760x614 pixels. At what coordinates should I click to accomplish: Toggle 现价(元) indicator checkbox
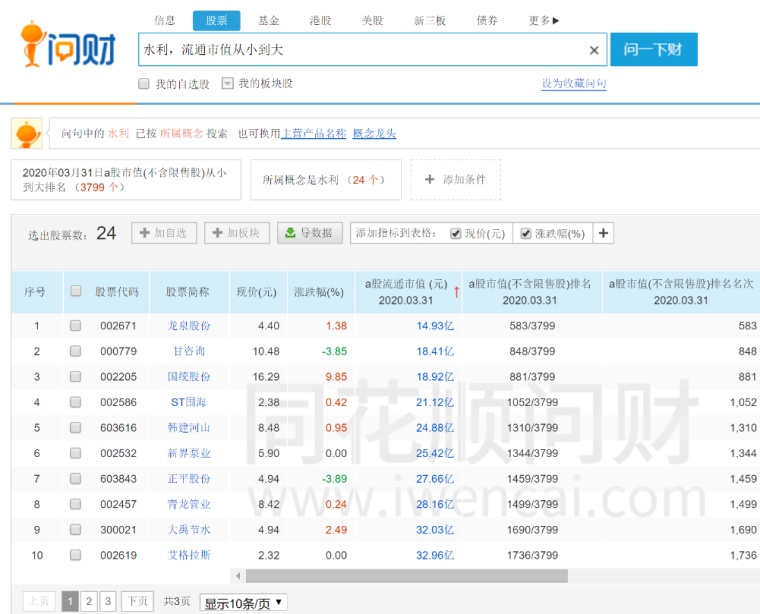click(455, 234)
